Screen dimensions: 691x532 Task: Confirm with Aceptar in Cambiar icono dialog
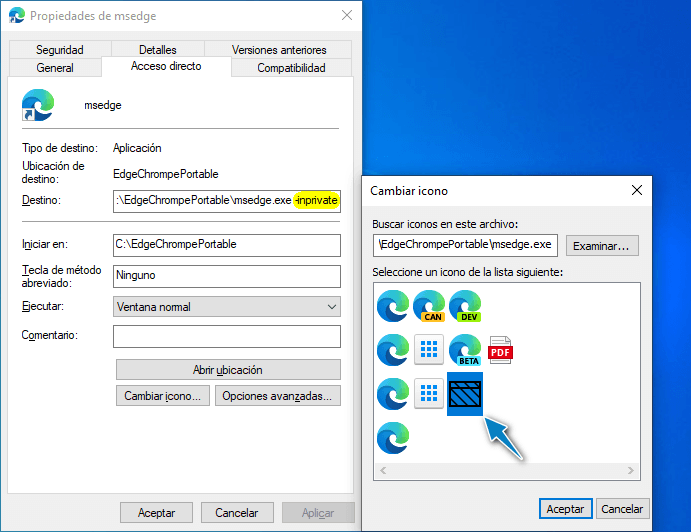[565, 509]
